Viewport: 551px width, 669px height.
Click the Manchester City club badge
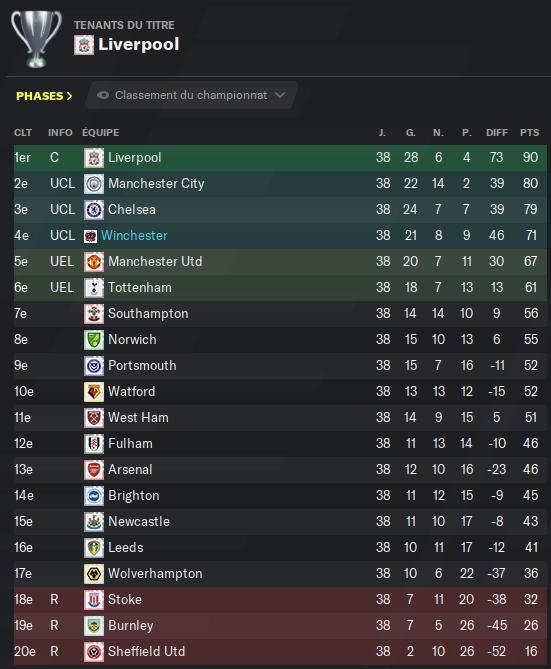point(94,184)
